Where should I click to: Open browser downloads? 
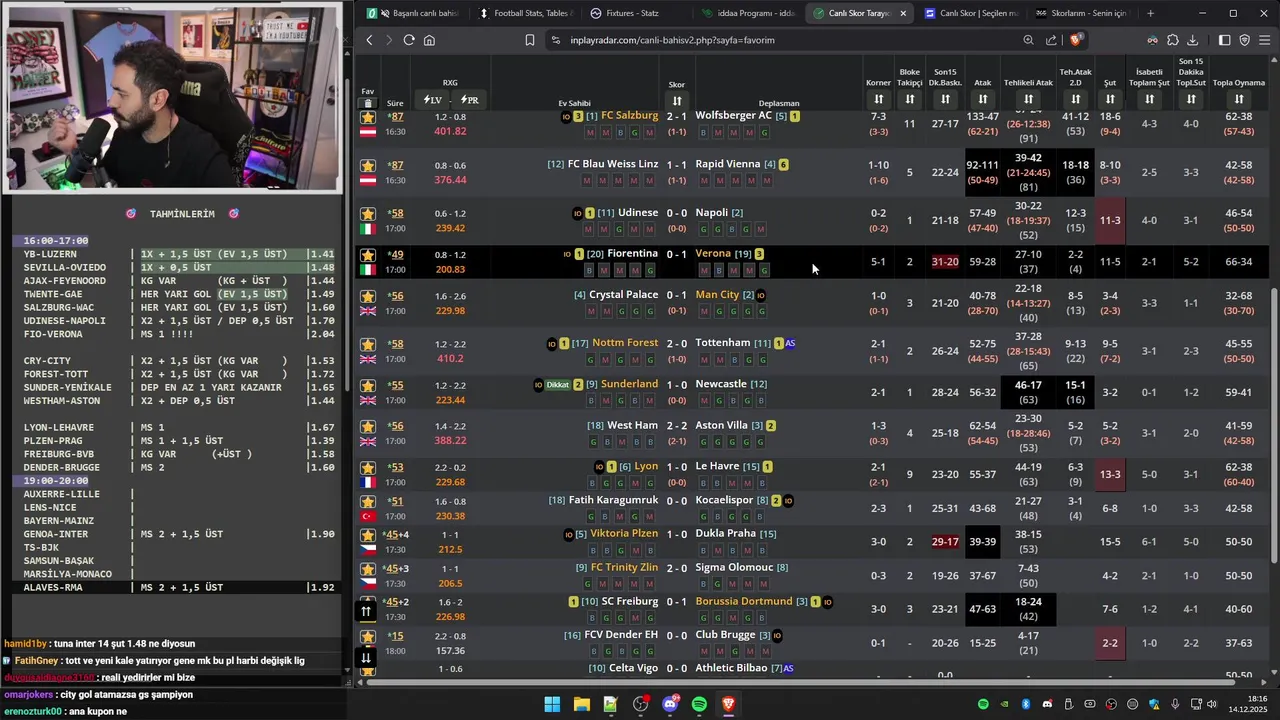1192,40
